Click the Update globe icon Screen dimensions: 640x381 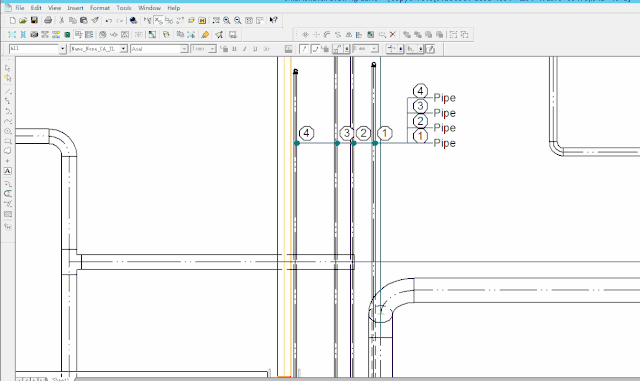[x=133, y=20]
